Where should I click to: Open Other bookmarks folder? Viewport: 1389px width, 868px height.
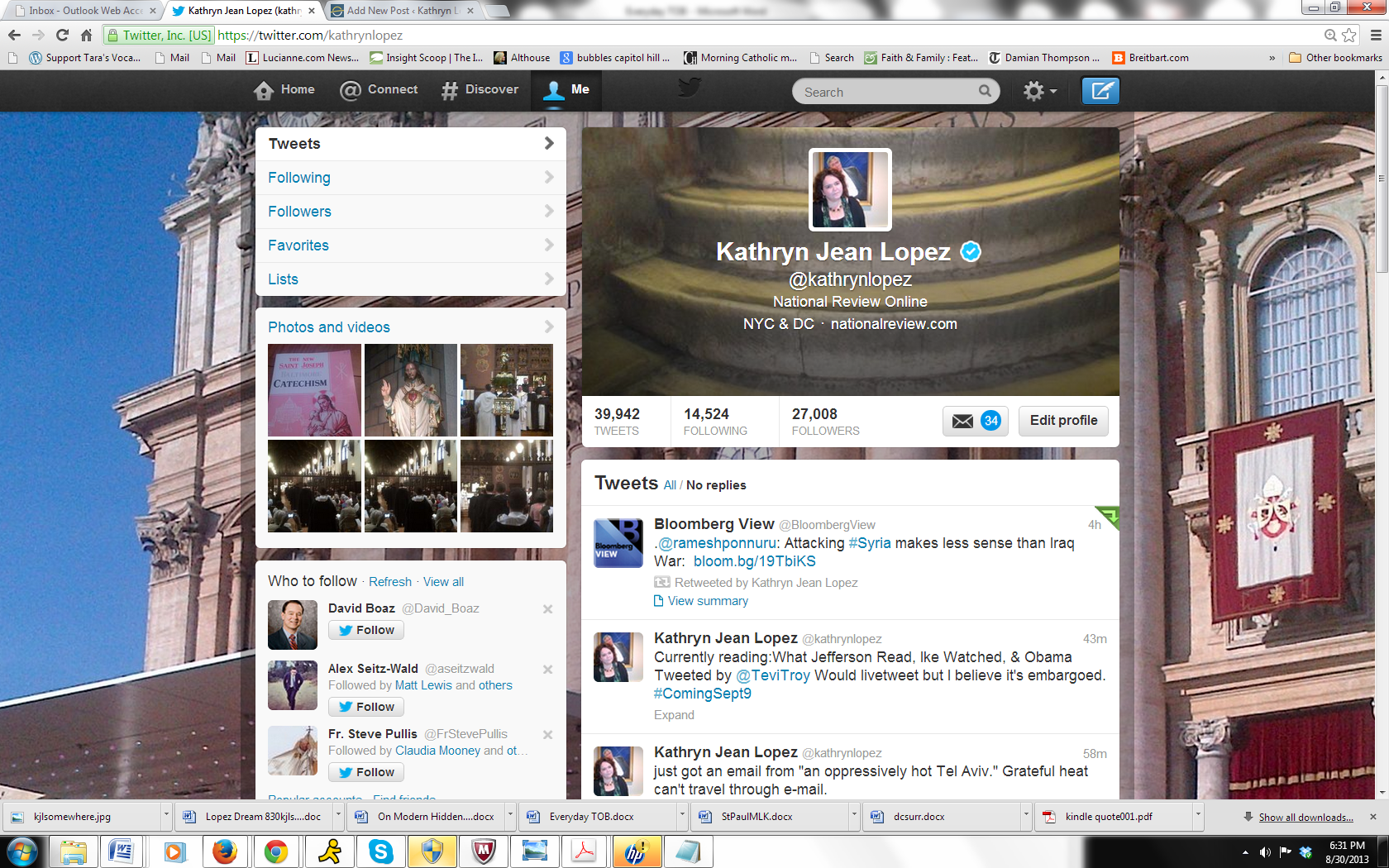1335,58
